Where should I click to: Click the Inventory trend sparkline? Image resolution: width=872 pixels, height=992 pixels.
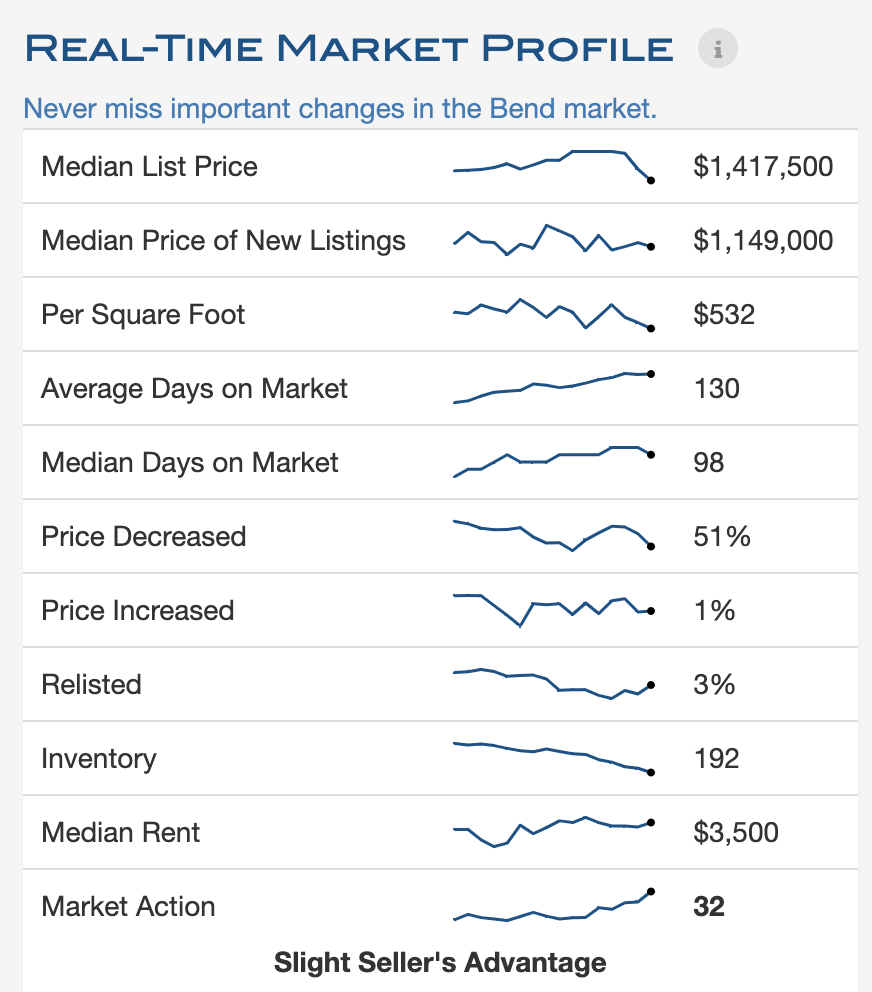coord(553,758)
